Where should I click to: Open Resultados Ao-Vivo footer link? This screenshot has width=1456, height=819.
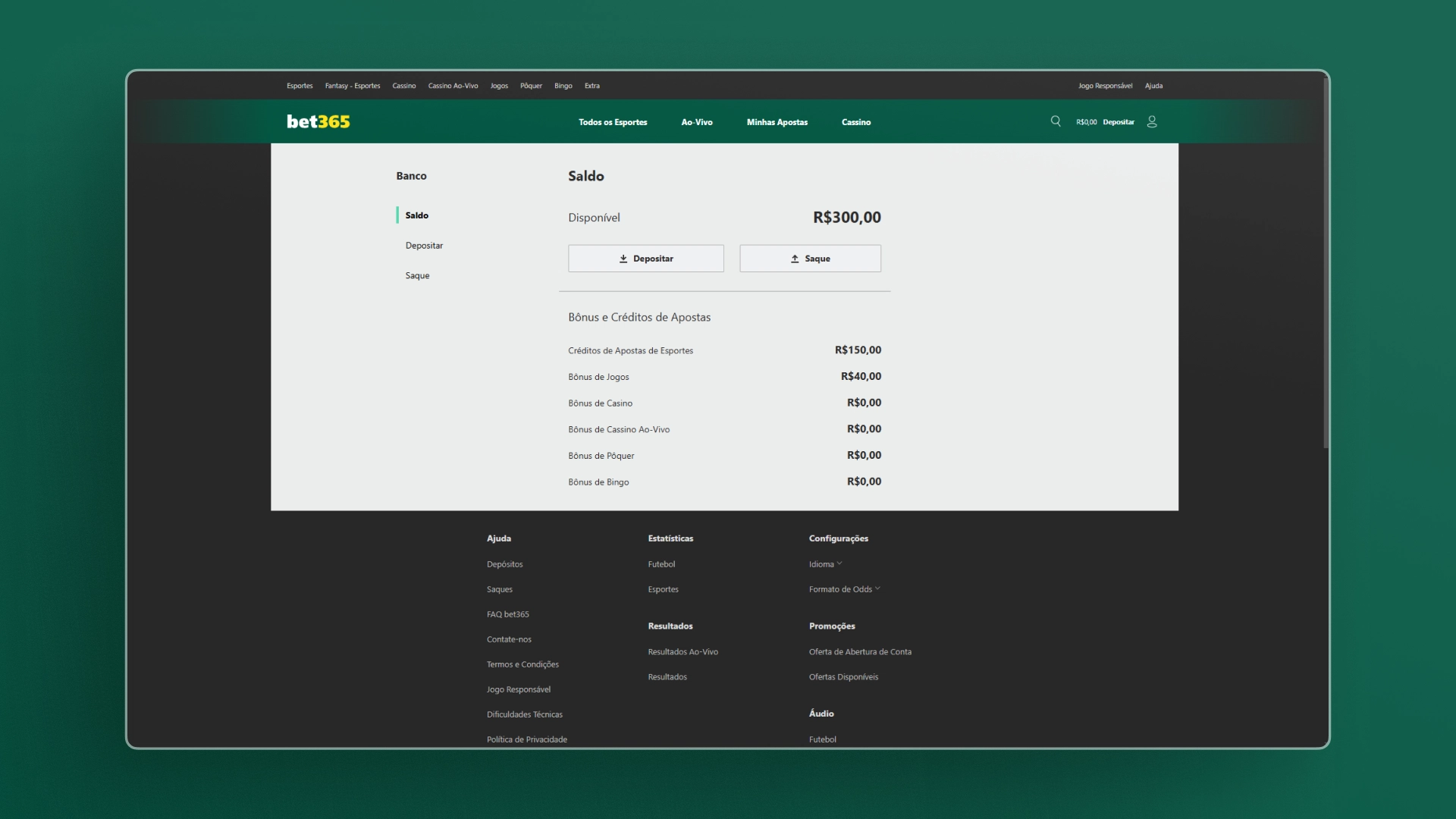coord(682,652)
